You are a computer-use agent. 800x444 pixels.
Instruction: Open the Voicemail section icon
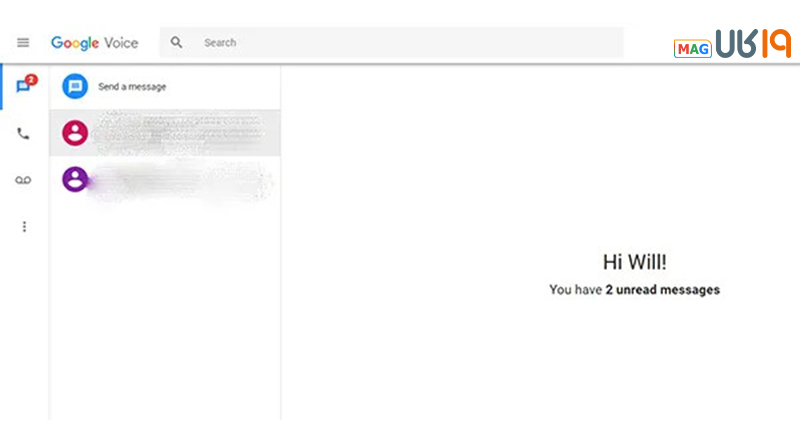[x=23, y=180]
